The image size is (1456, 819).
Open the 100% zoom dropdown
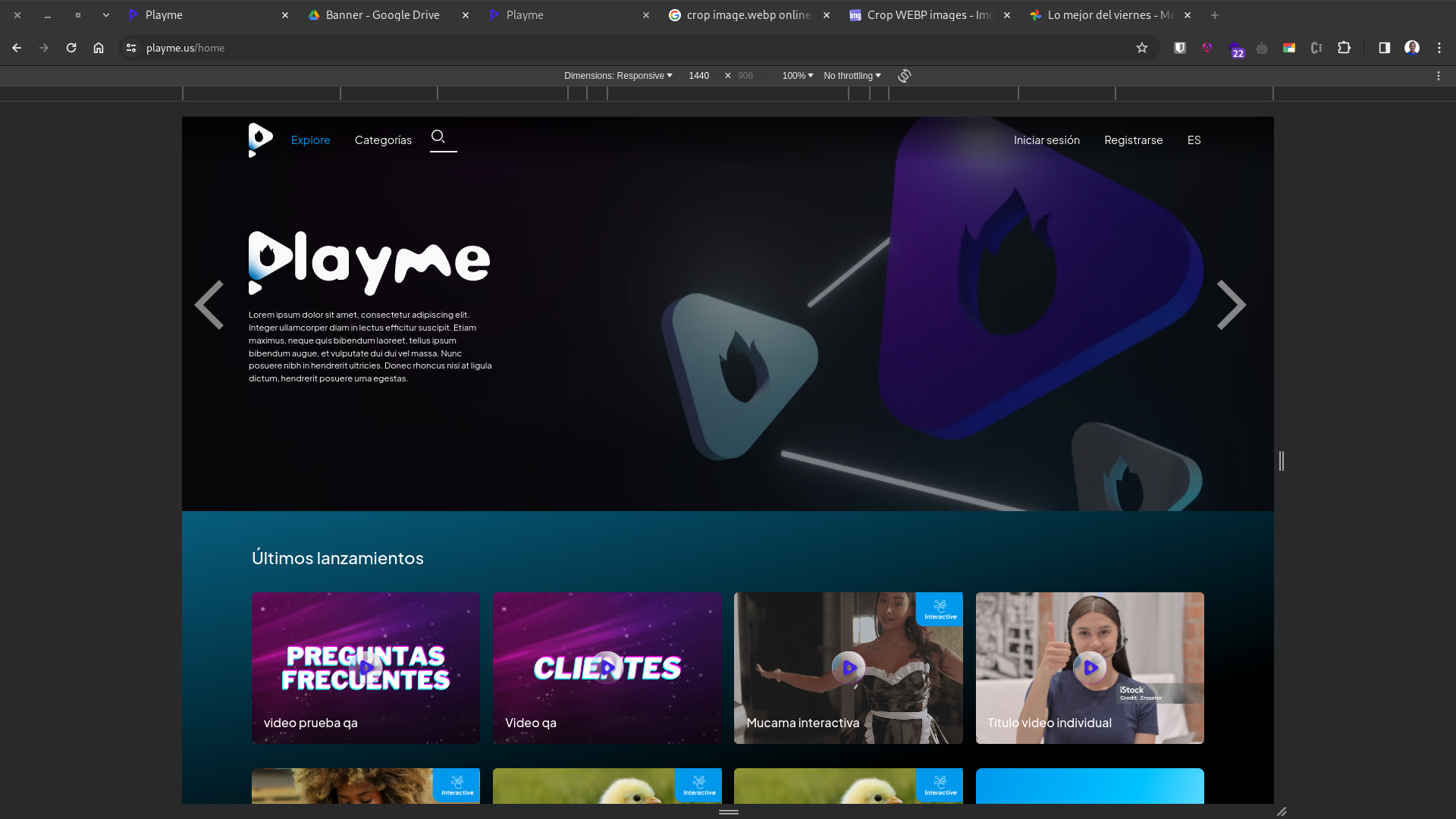click(797, 76)
